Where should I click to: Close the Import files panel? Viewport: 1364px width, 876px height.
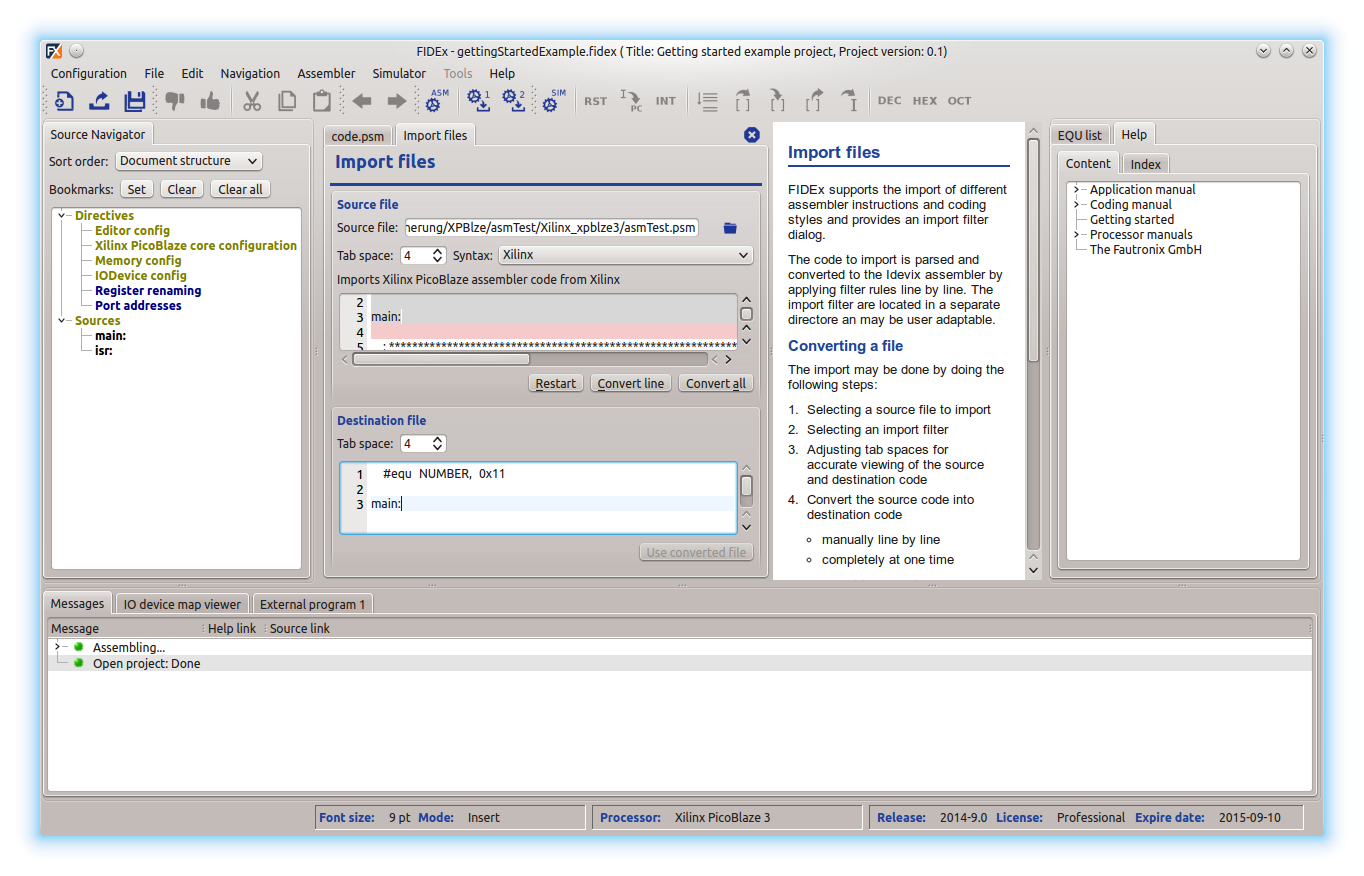pos(752,135)
